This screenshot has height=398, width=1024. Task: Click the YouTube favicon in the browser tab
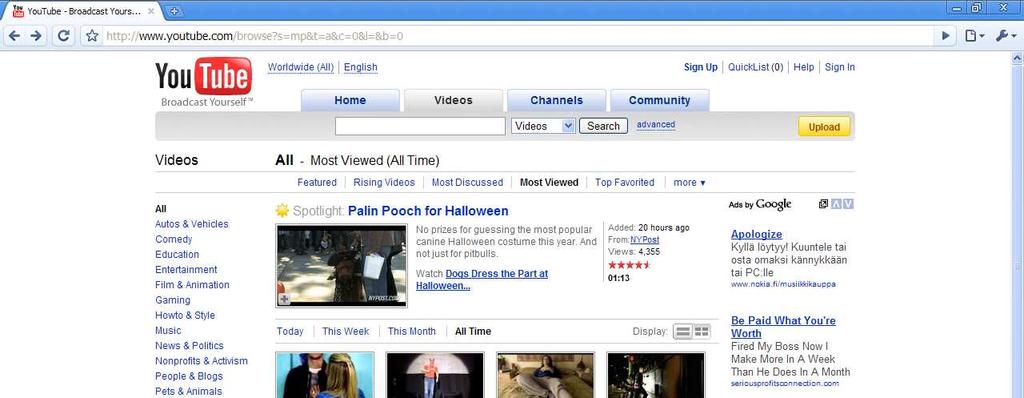tap(18, 11)
